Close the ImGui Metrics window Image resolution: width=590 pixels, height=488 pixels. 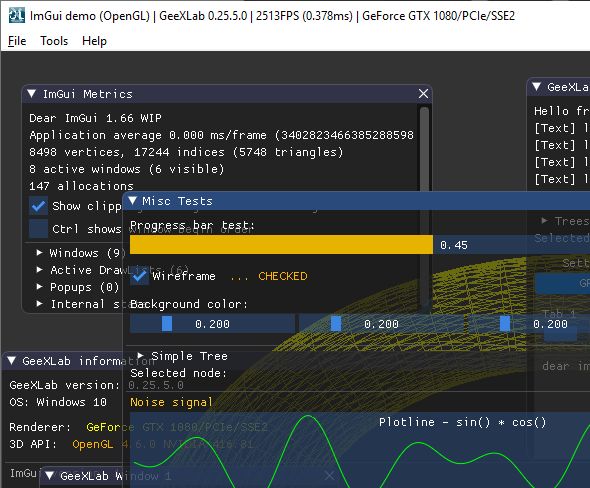point(423,94)
